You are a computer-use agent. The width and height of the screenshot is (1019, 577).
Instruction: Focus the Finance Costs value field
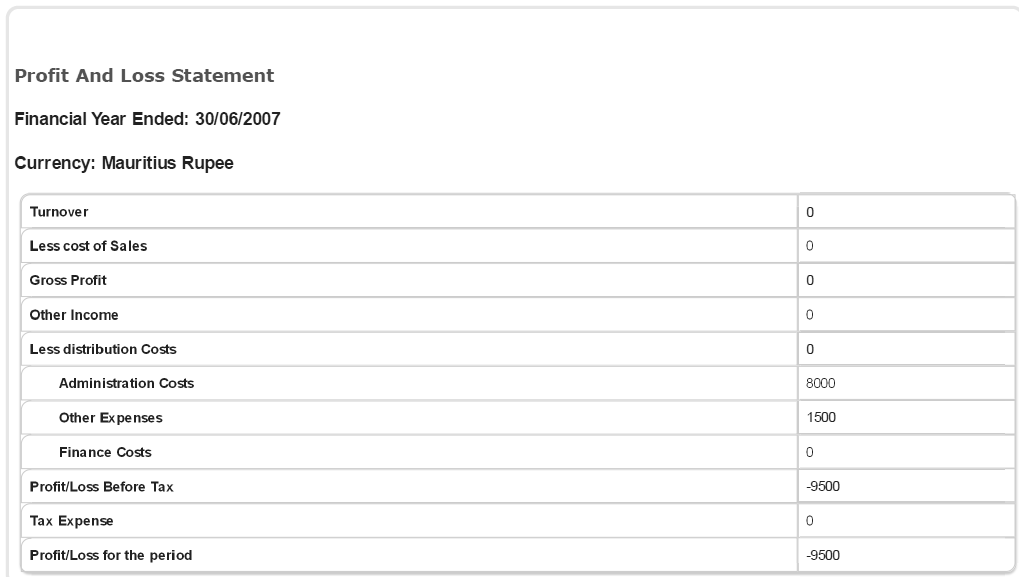906,452
